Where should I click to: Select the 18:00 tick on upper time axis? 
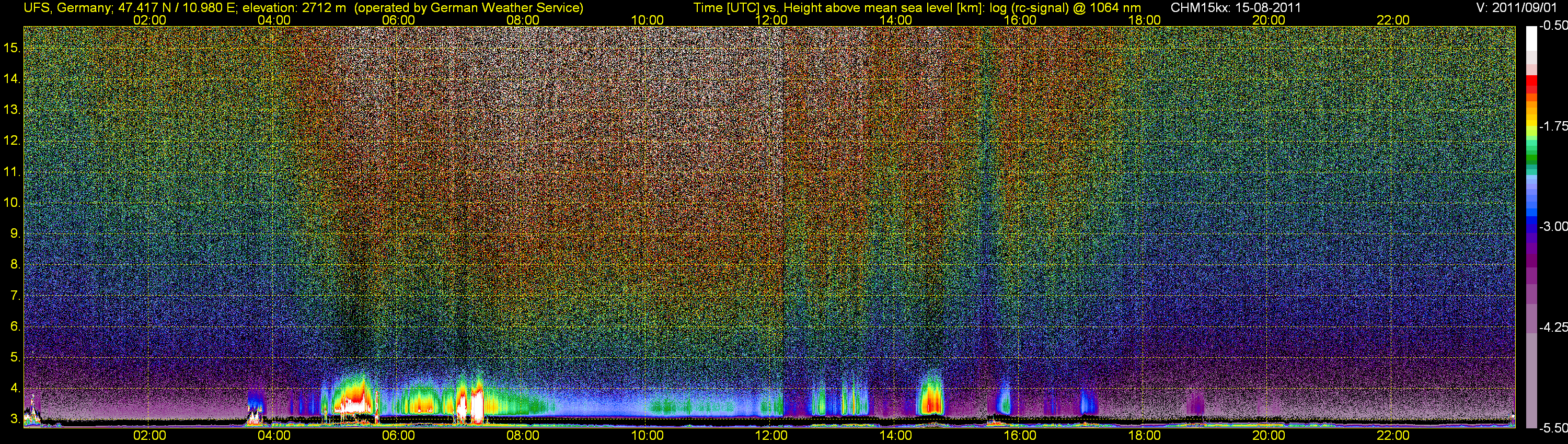[x=1144, y=20]
